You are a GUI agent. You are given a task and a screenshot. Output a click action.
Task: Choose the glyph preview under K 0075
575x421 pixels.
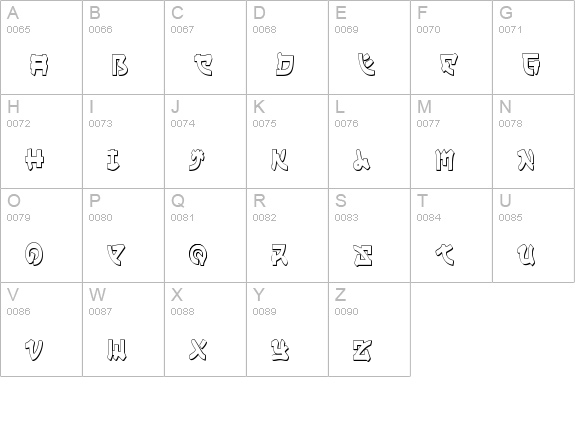[x=279, y=160]
